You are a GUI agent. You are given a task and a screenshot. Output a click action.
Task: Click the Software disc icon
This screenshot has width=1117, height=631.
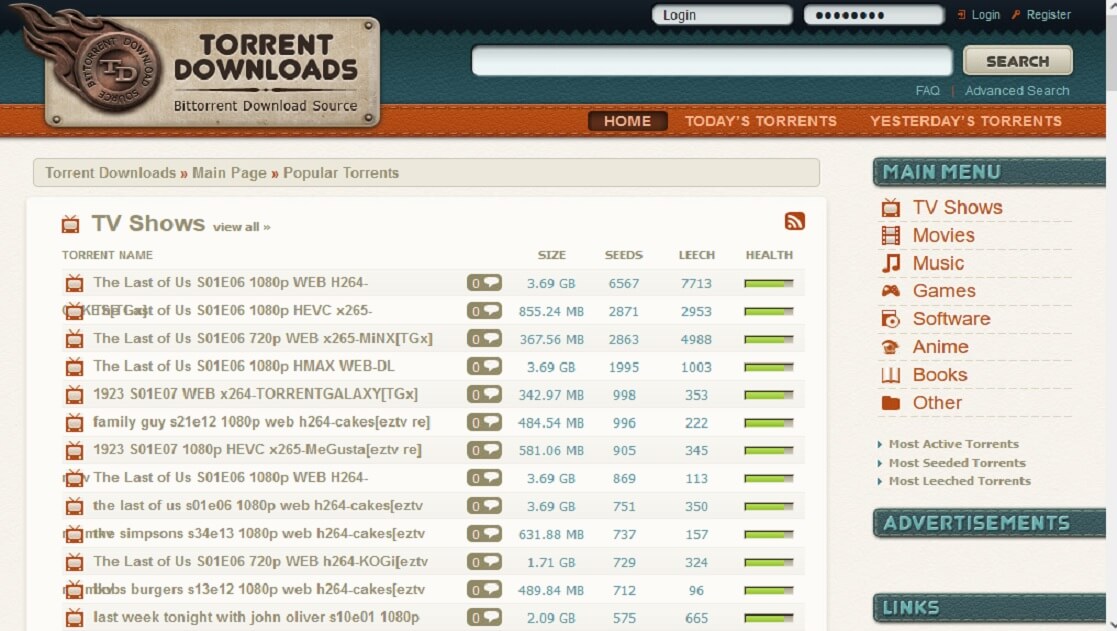[890, 319]
